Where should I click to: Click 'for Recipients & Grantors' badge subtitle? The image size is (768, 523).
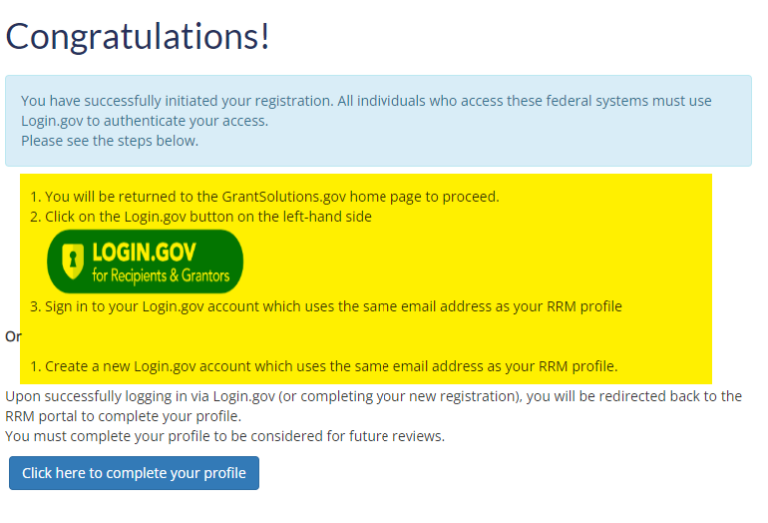(x=160, y=275)
